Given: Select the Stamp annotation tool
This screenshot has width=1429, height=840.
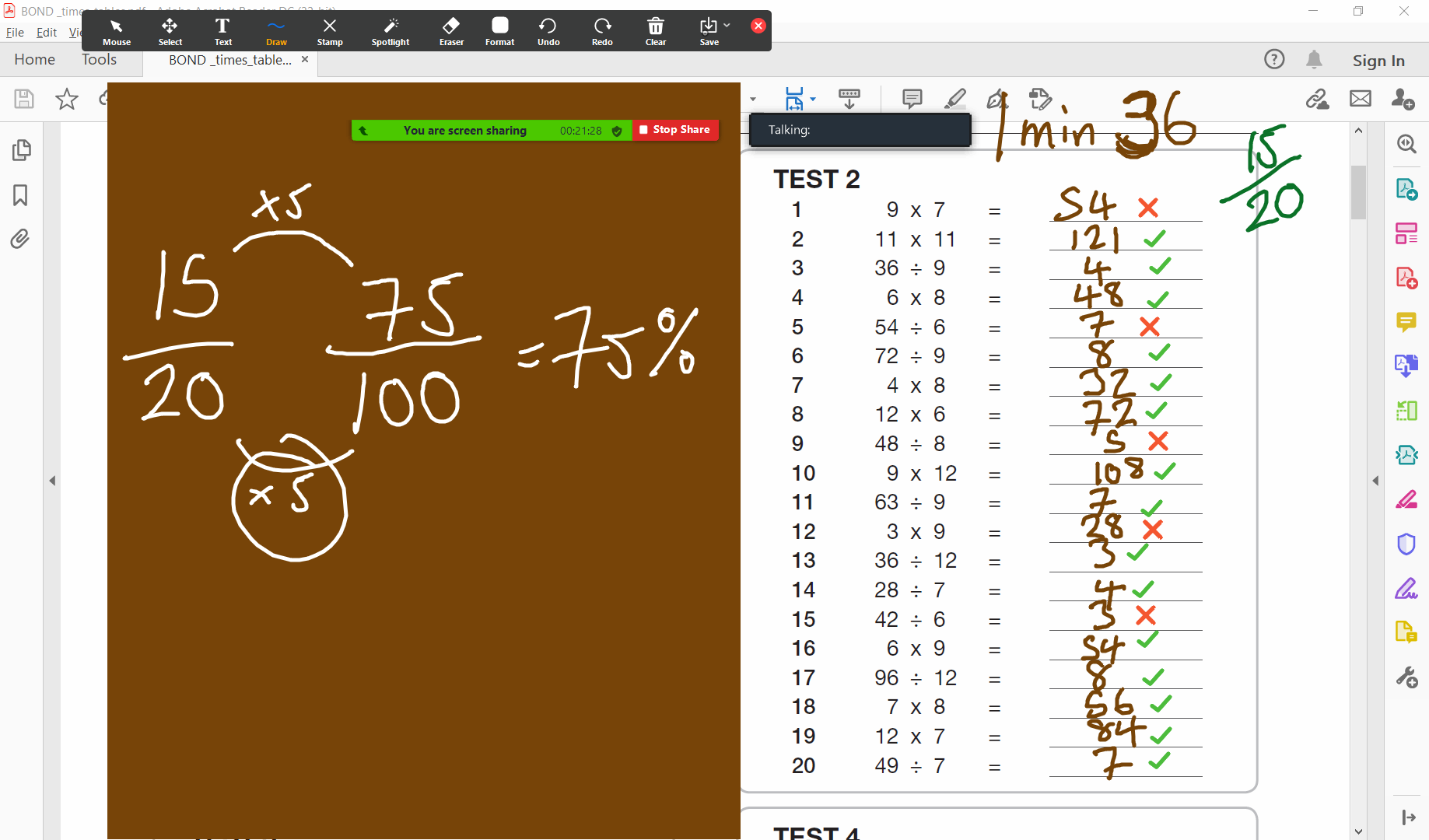Looking at the screenshot, I should [x=330, y=31].
